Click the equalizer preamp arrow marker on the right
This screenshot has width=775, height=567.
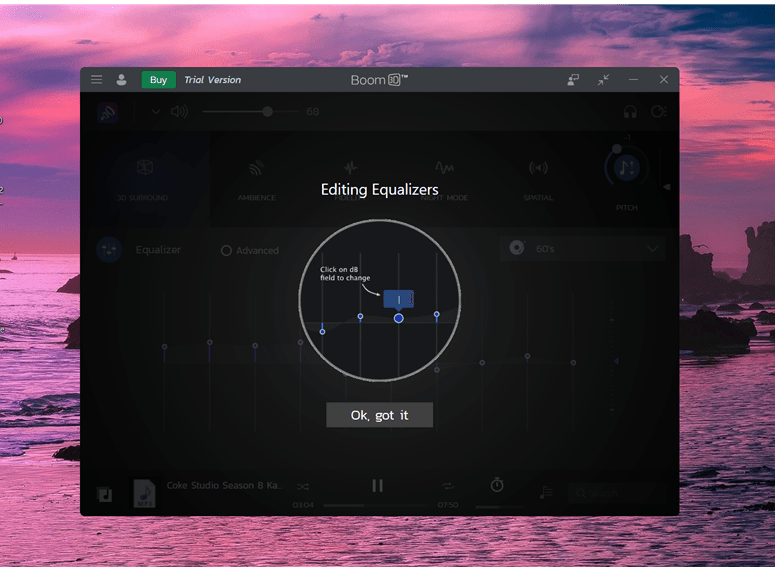pos(616,361)
